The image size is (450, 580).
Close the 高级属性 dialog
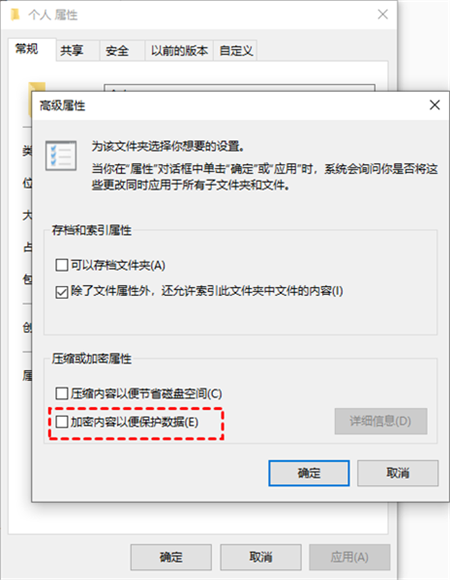tap(434, 105)
